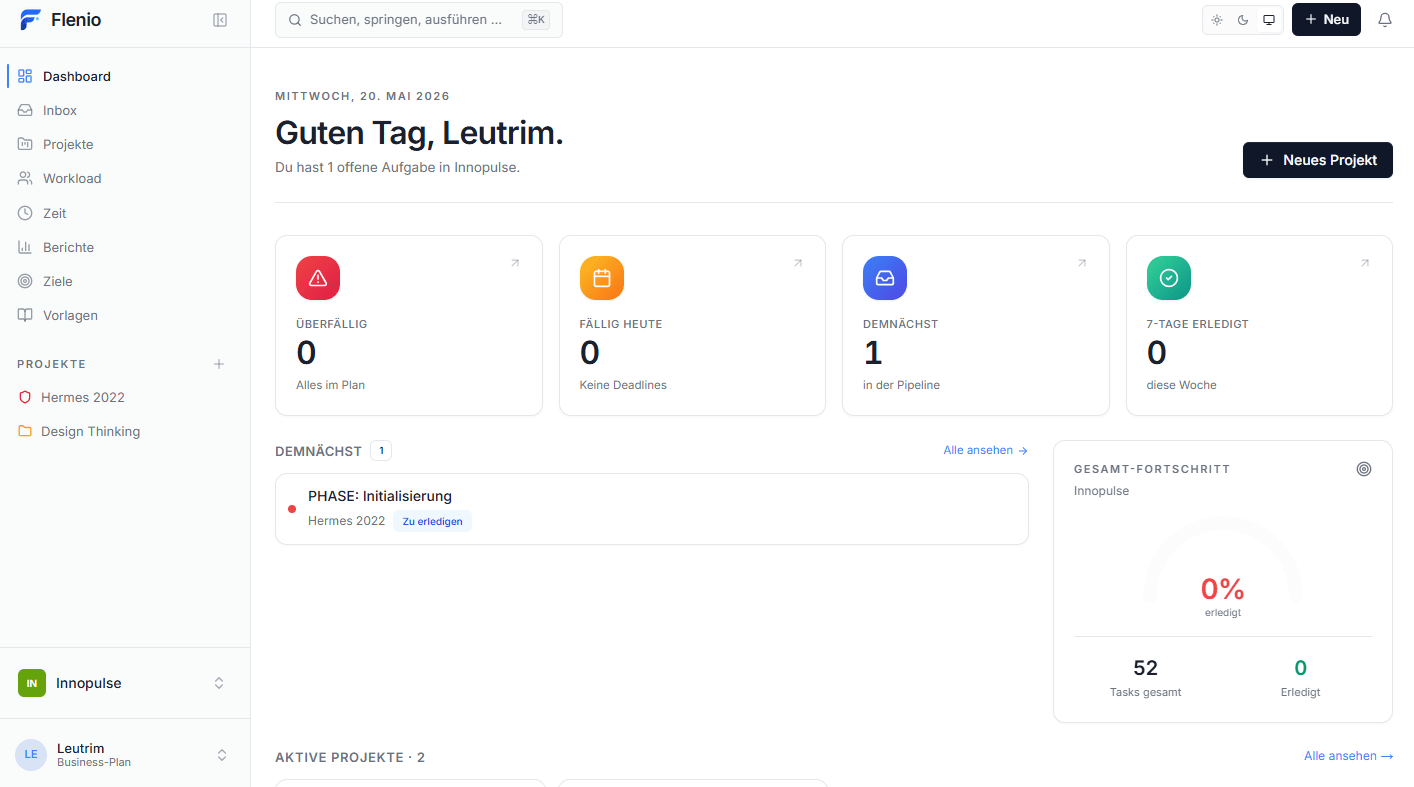Open the Überfällig card arrow
The width and height of the screenshot is (1414, 787).
coord(515,263)
